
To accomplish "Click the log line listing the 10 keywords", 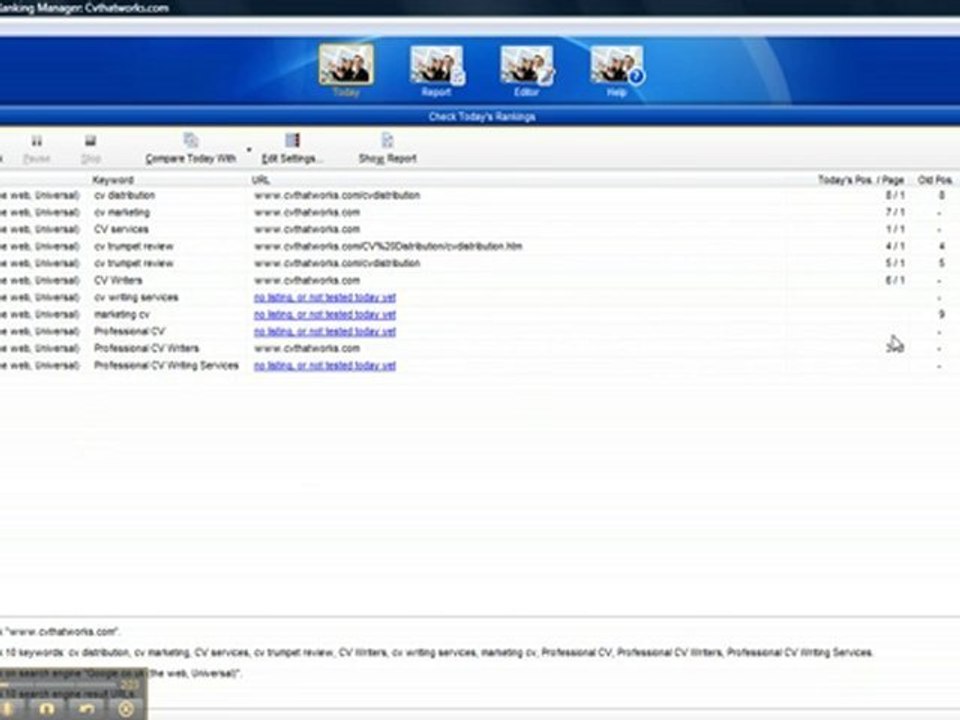I will coord(436,653).
